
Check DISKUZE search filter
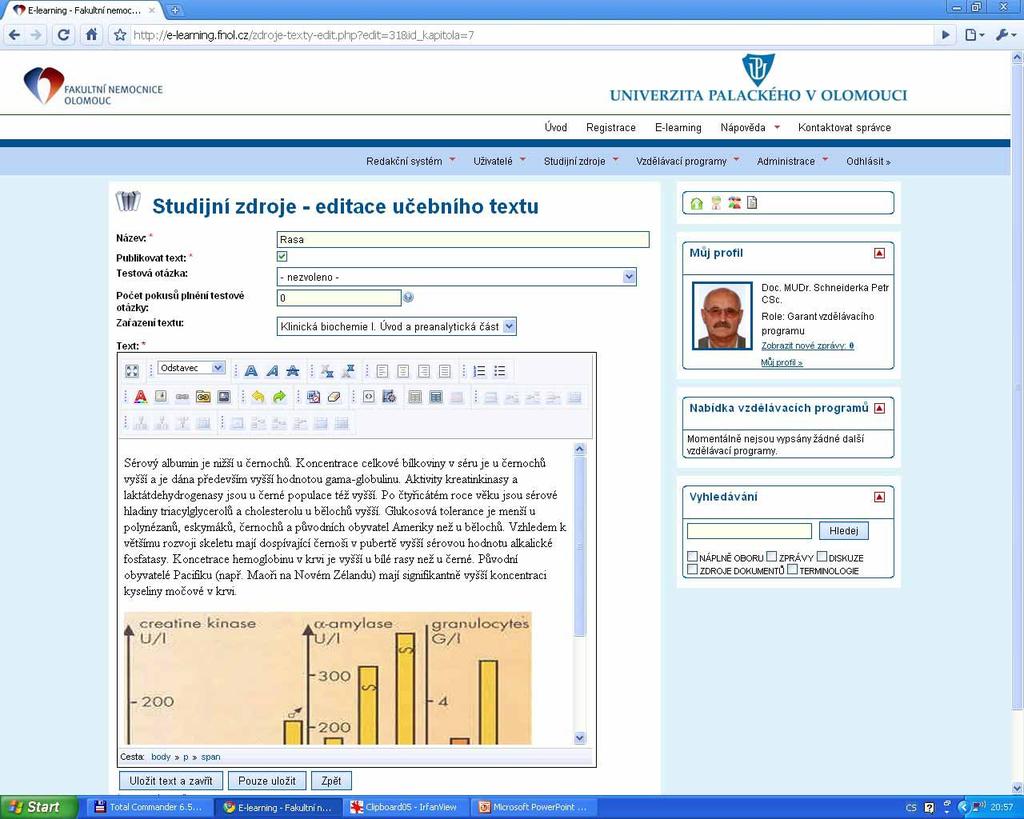coord(822,556)
